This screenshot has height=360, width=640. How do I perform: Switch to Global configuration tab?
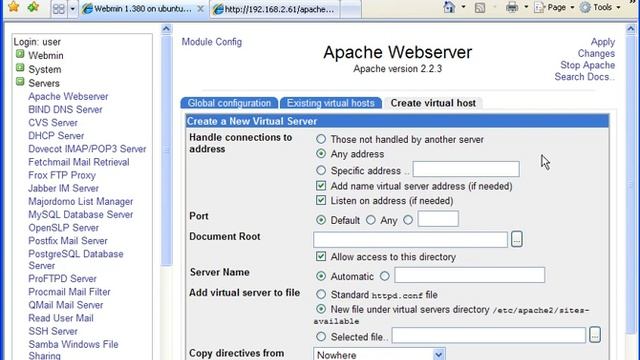pyautogui.click(x=229, y=103)
